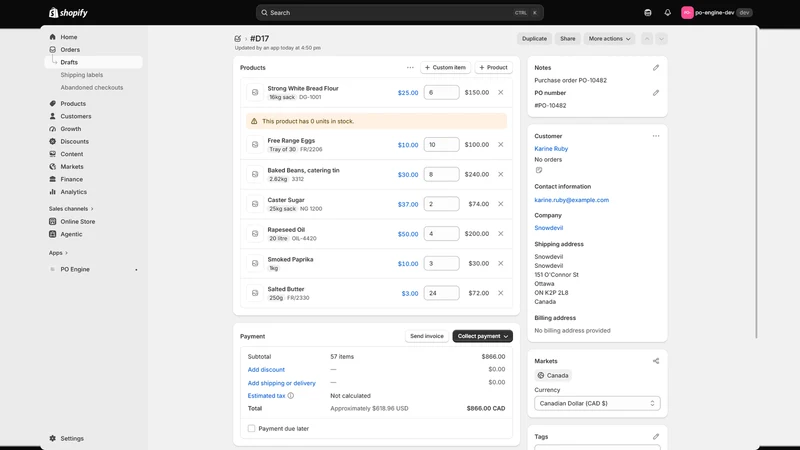
Task: Open Orders in sidebar
Action: pos(93,49)
